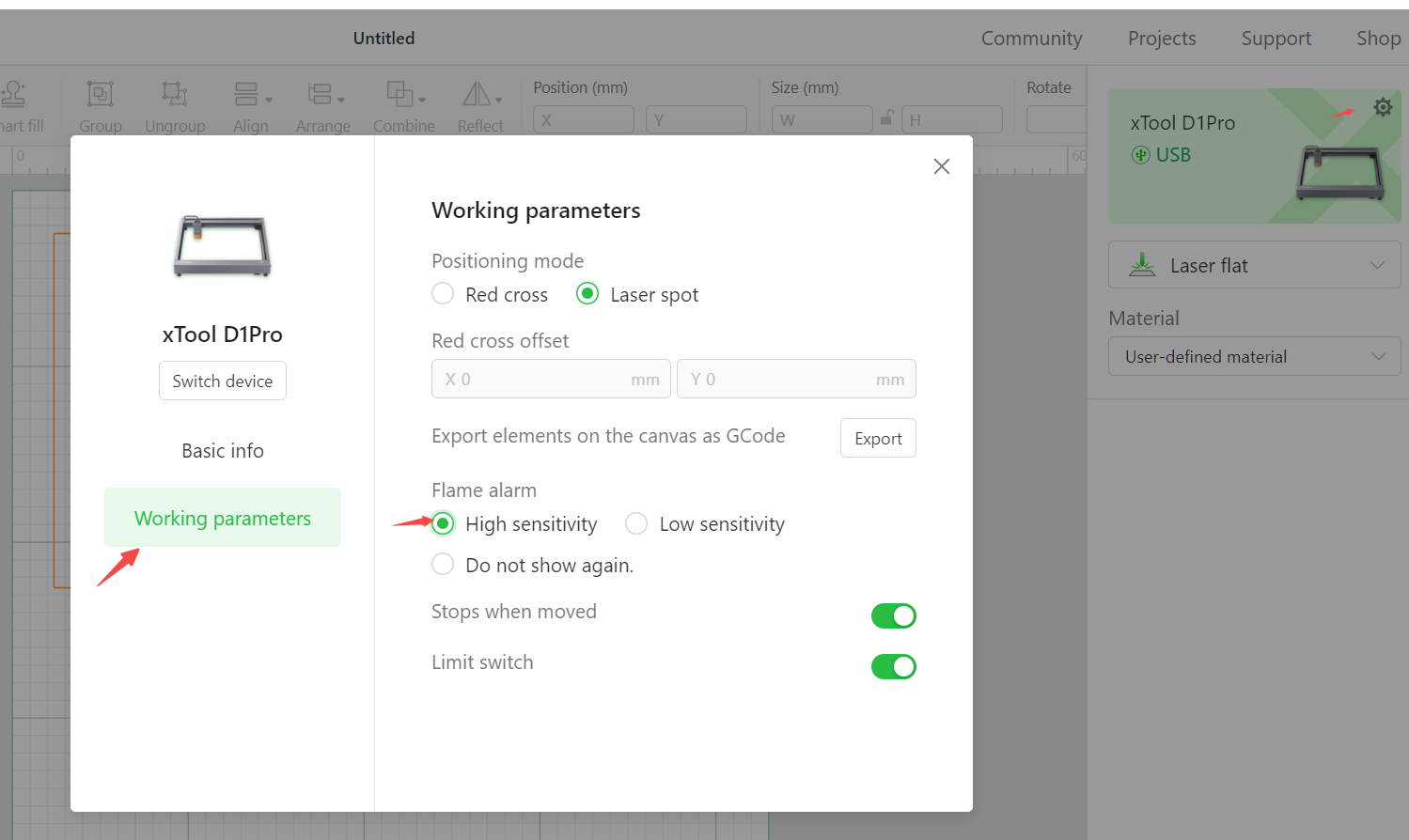Click the xTool D1Pro device card
The height and width of the screenshot is (840, 1409).
(x=1254, y=156)
